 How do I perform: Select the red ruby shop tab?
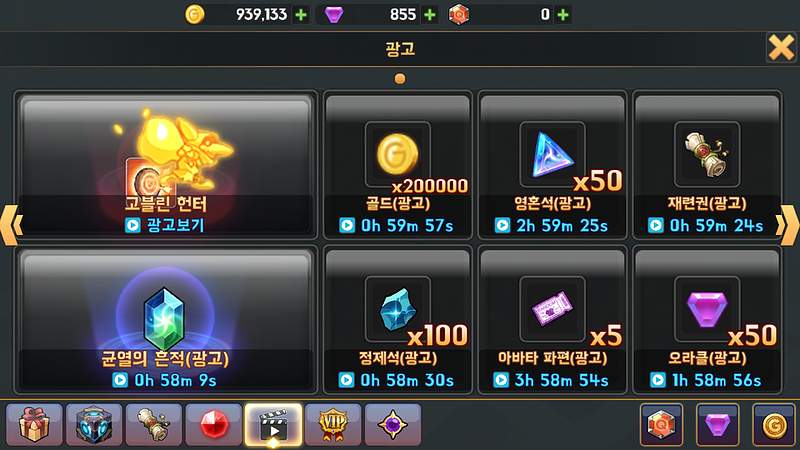tap(214, 424)
